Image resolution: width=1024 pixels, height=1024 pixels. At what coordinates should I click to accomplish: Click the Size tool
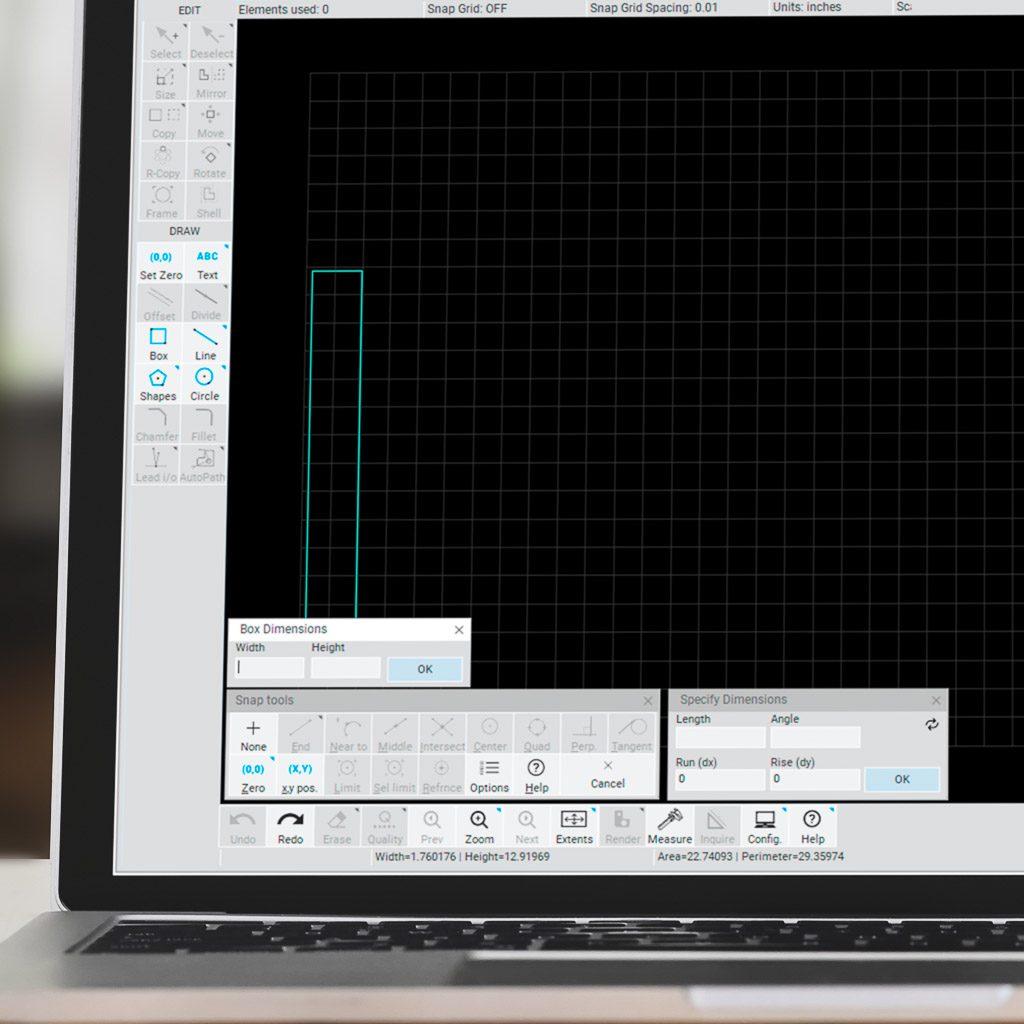tap(165, 82)
